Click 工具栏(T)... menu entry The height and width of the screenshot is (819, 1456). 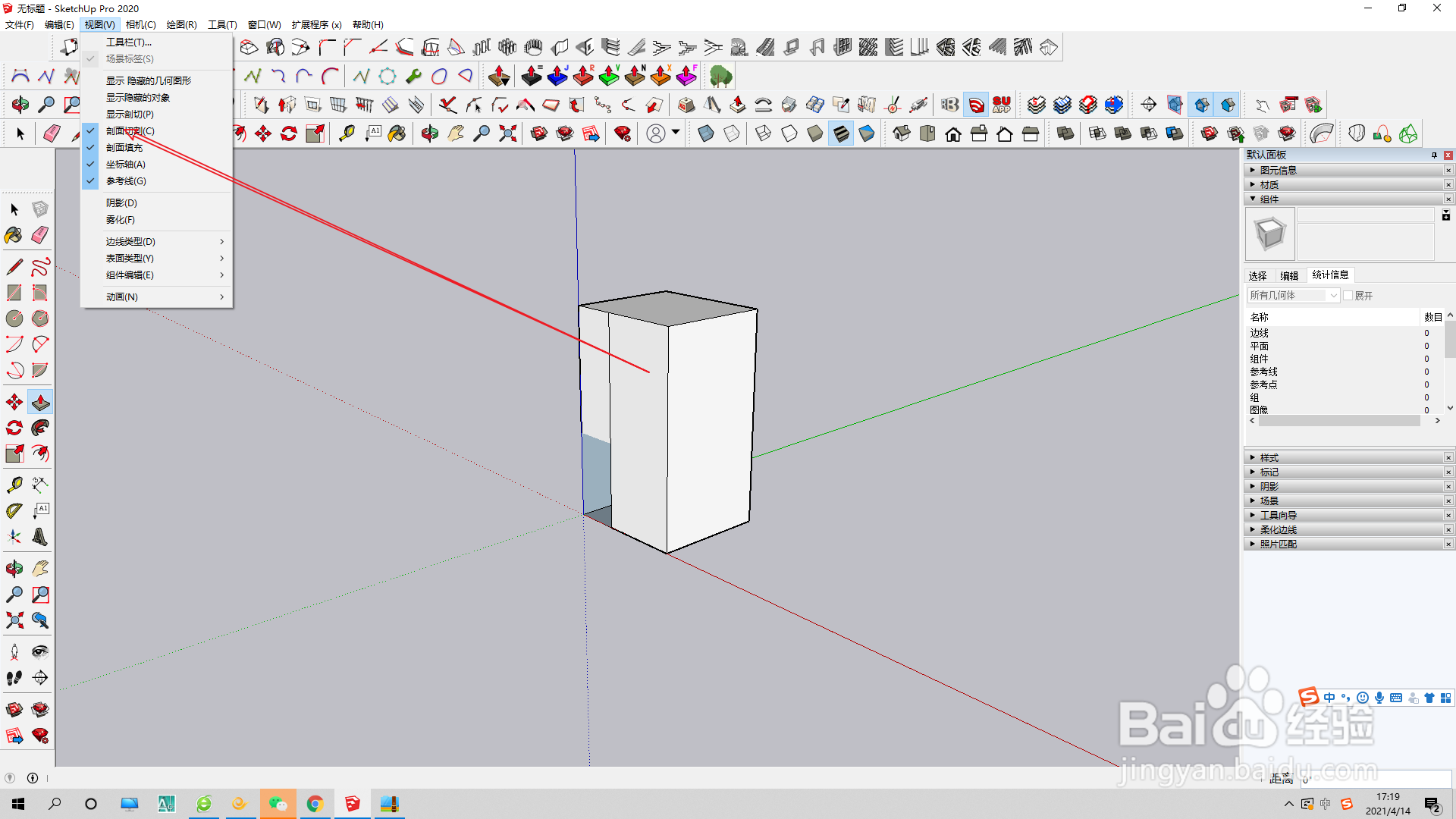(129, 42)
